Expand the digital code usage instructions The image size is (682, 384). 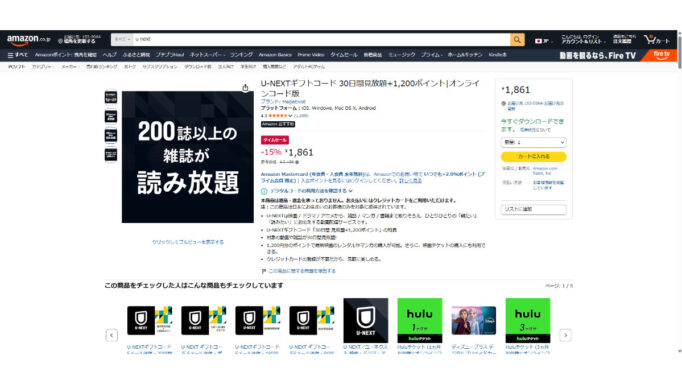pos(307,191)
